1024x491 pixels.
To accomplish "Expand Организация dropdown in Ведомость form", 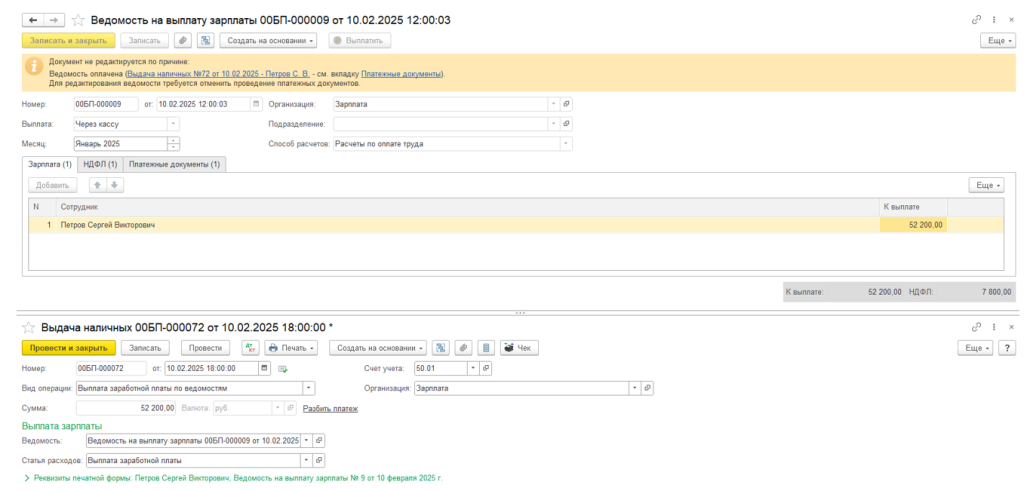I will (554, 104).
